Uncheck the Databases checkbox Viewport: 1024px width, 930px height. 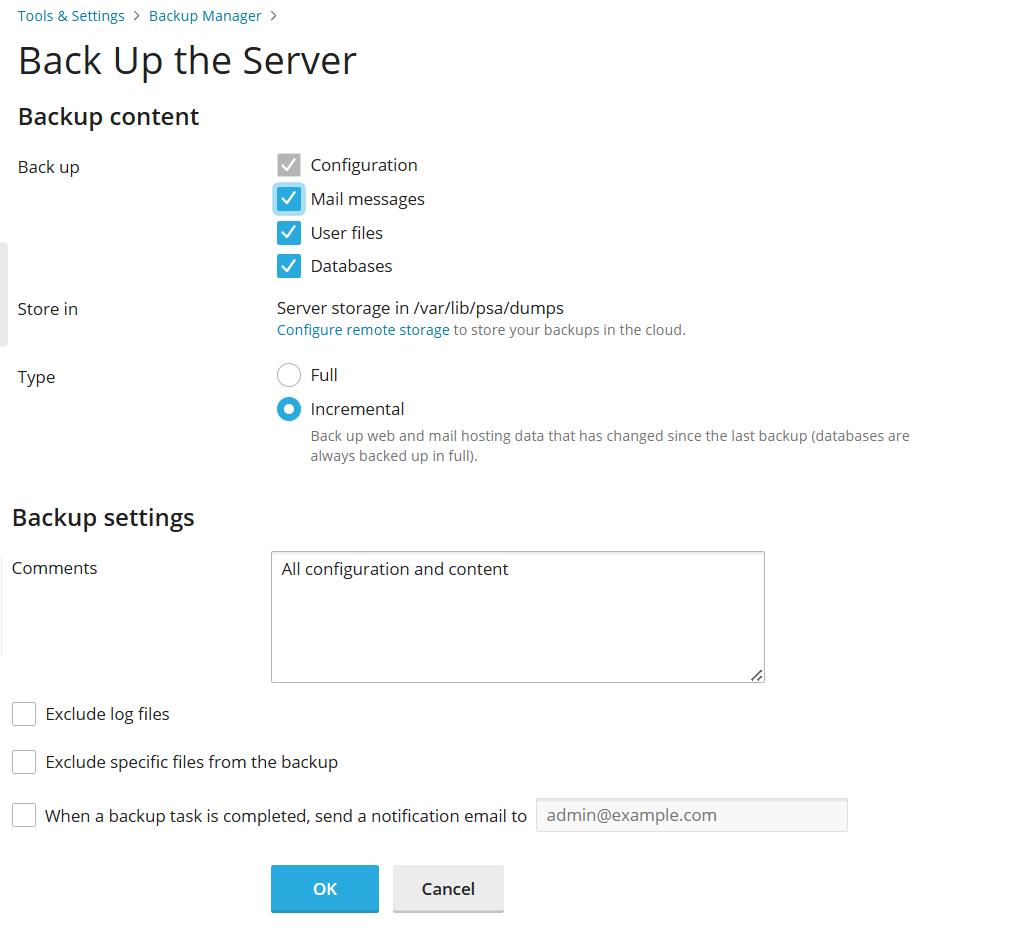point(289,265)
